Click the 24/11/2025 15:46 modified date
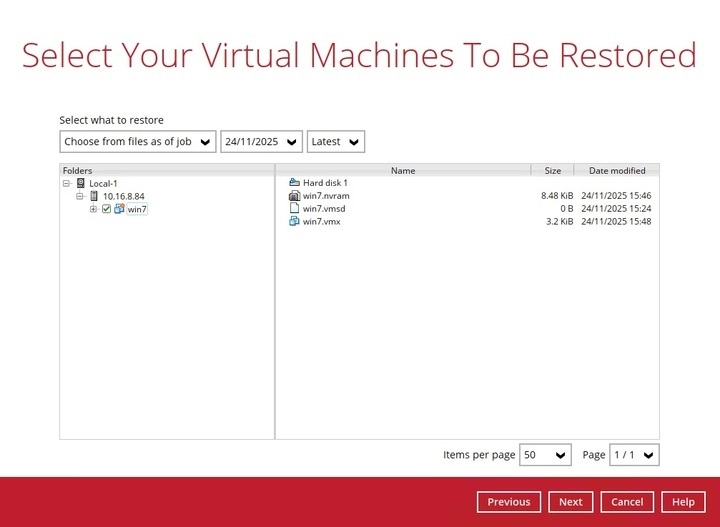This screenshot has width=720, height=527. [616, 196]
